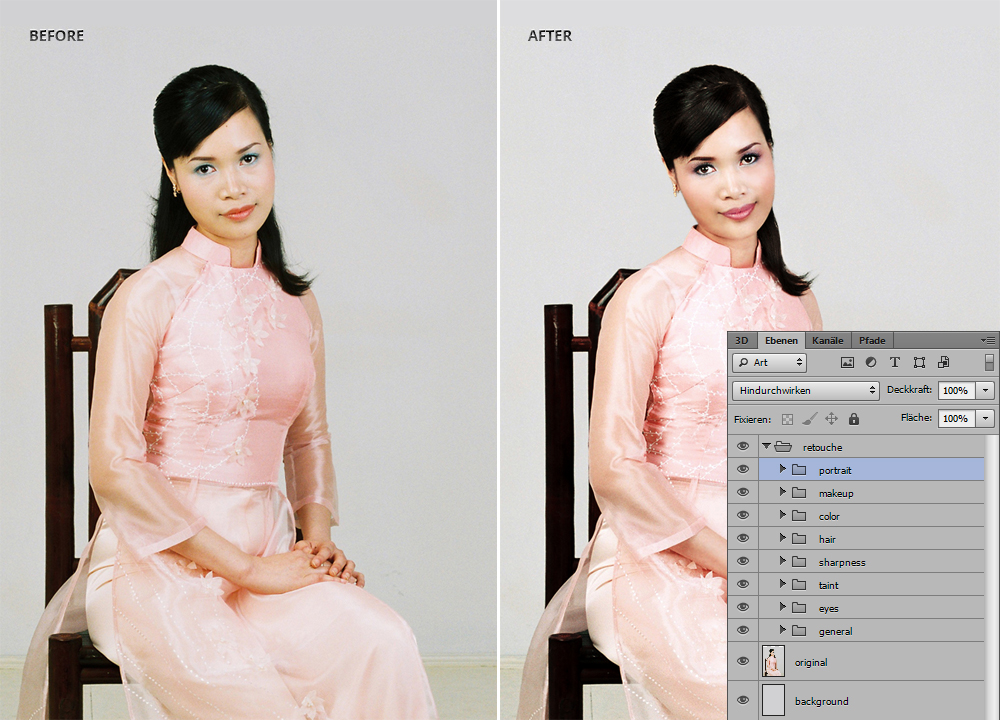Select the sharpness group name
The width and height of the screenshot is (1000, 720).
842,562
